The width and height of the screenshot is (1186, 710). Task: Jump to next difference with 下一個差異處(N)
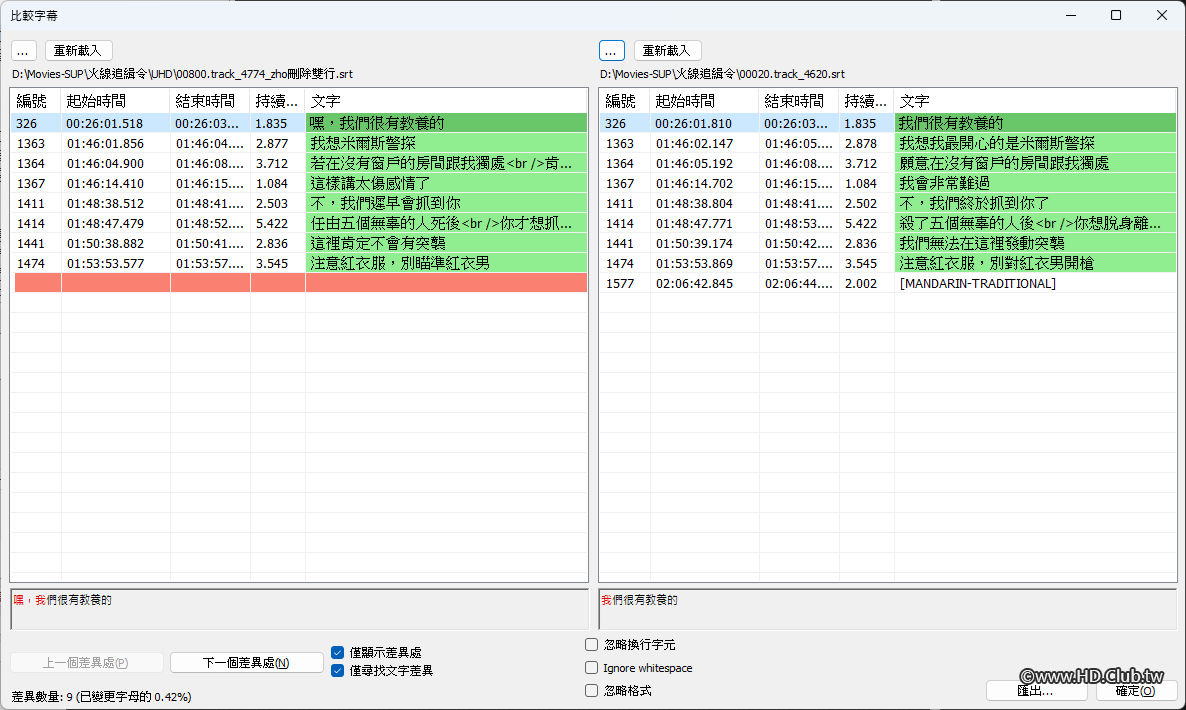click(246, 661)
